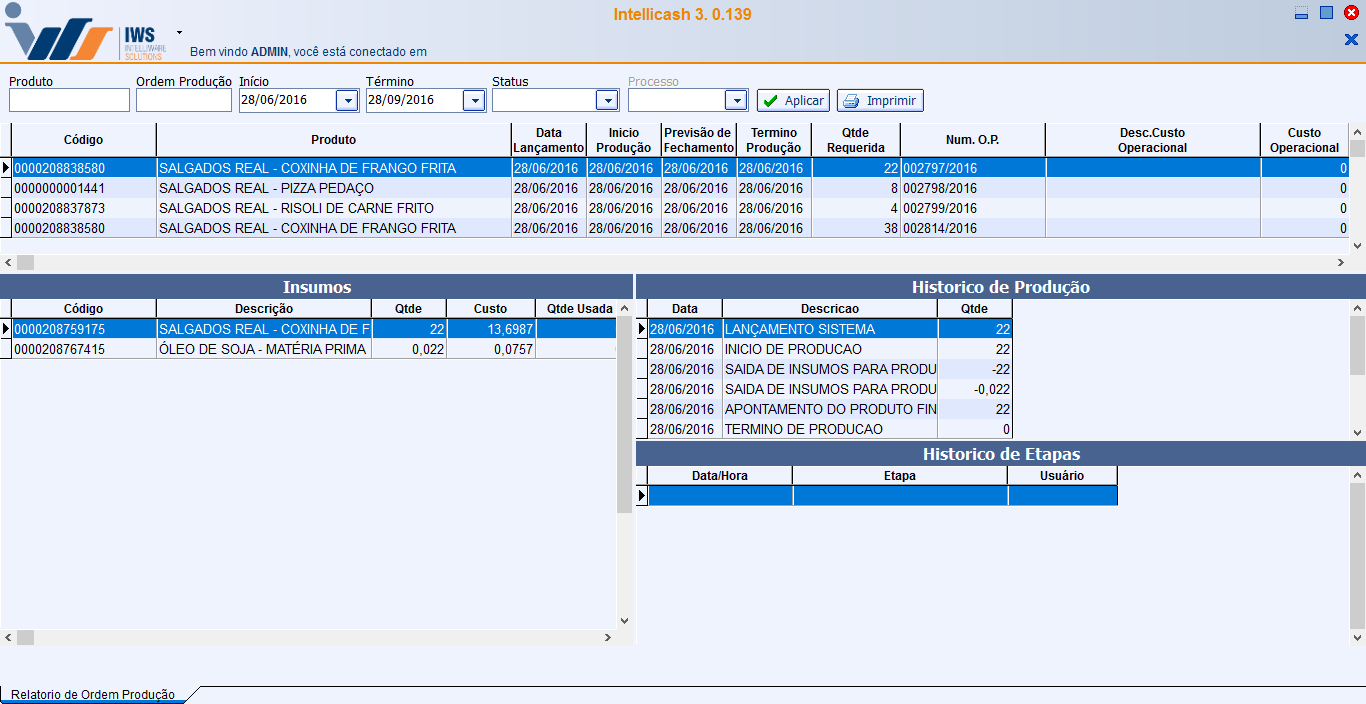Click product code 000000001441
The width and height of the screenshot is (1366, 704).
pos(83,188)
